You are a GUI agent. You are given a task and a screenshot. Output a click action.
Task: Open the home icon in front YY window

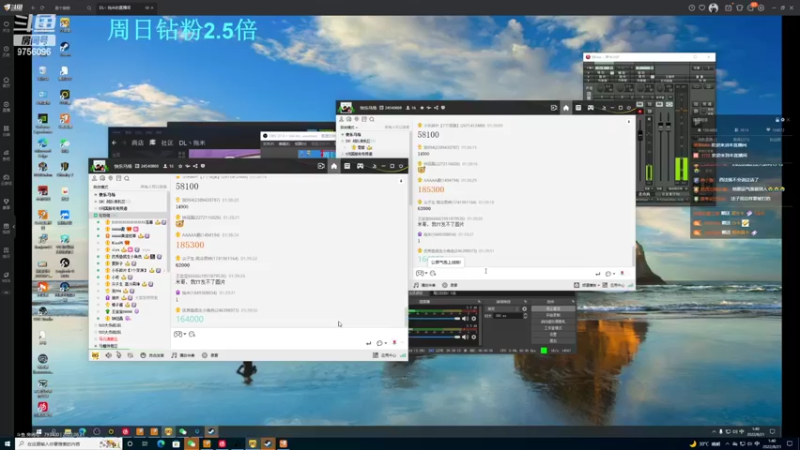click(x=334, y=166)
